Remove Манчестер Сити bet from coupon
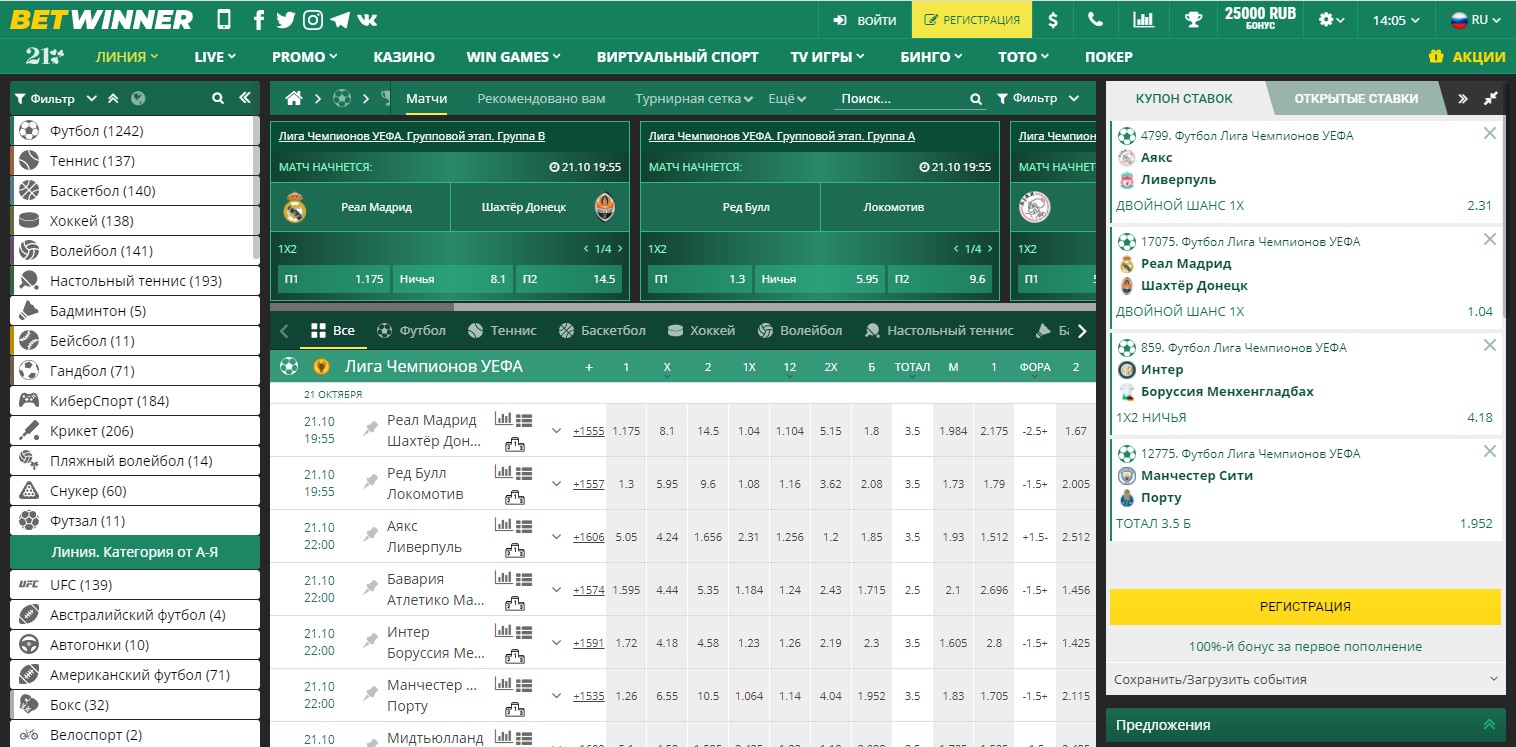This screenshot has width=1516, height=747. (x=1490, y=451)
